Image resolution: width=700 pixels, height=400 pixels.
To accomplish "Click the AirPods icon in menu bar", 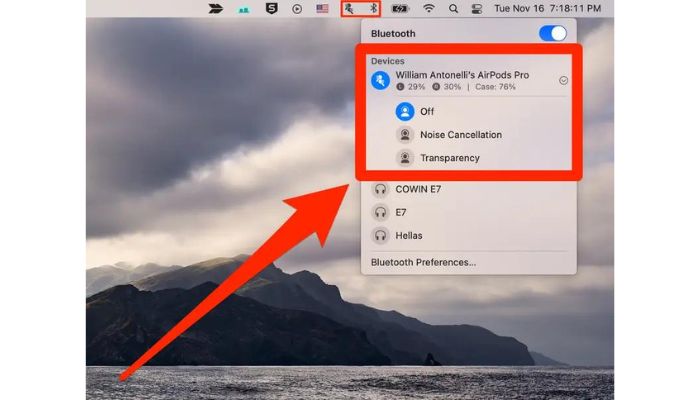I will tap(348, 8).
